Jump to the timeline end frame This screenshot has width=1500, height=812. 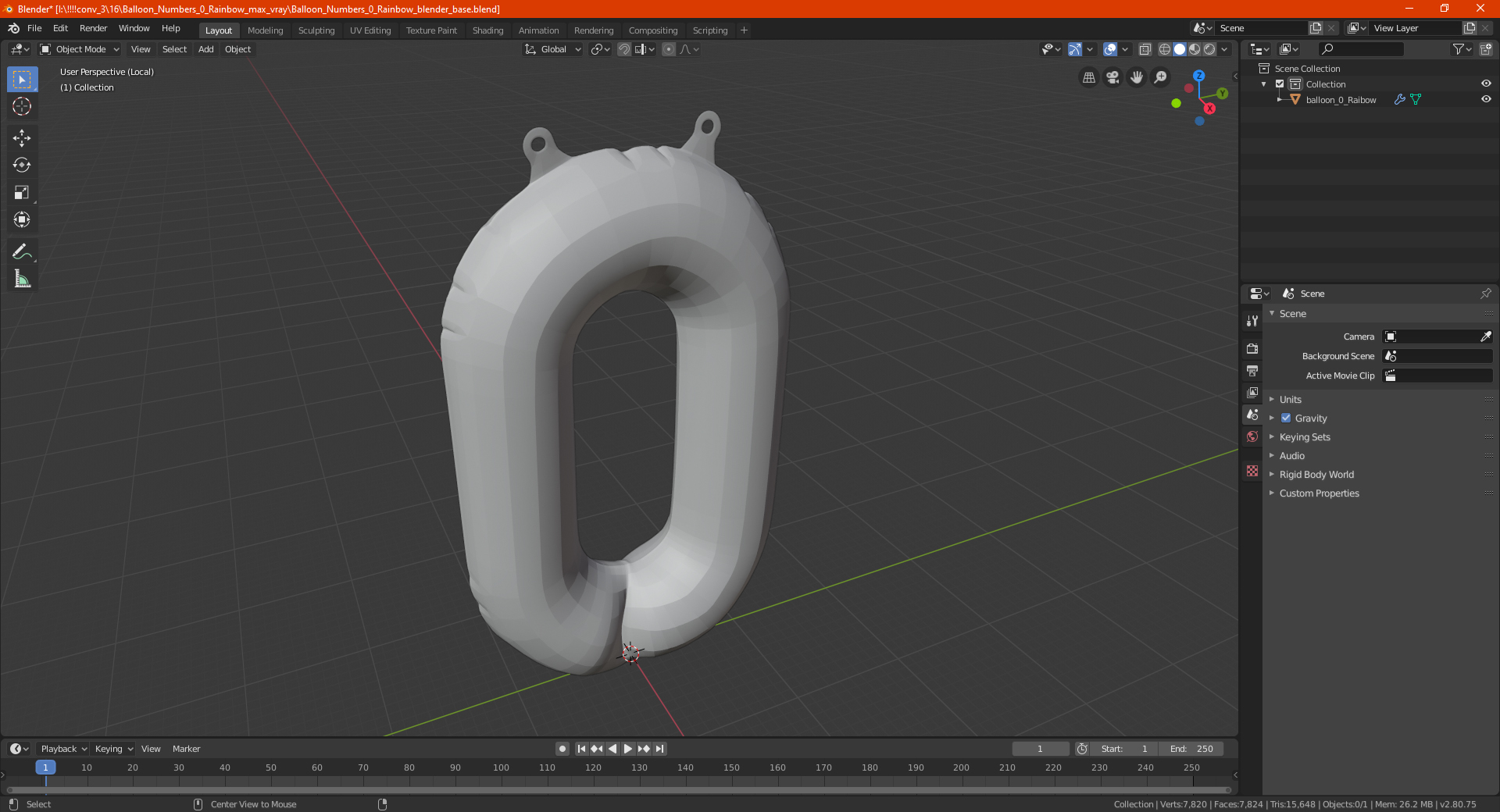pos(659,749)
